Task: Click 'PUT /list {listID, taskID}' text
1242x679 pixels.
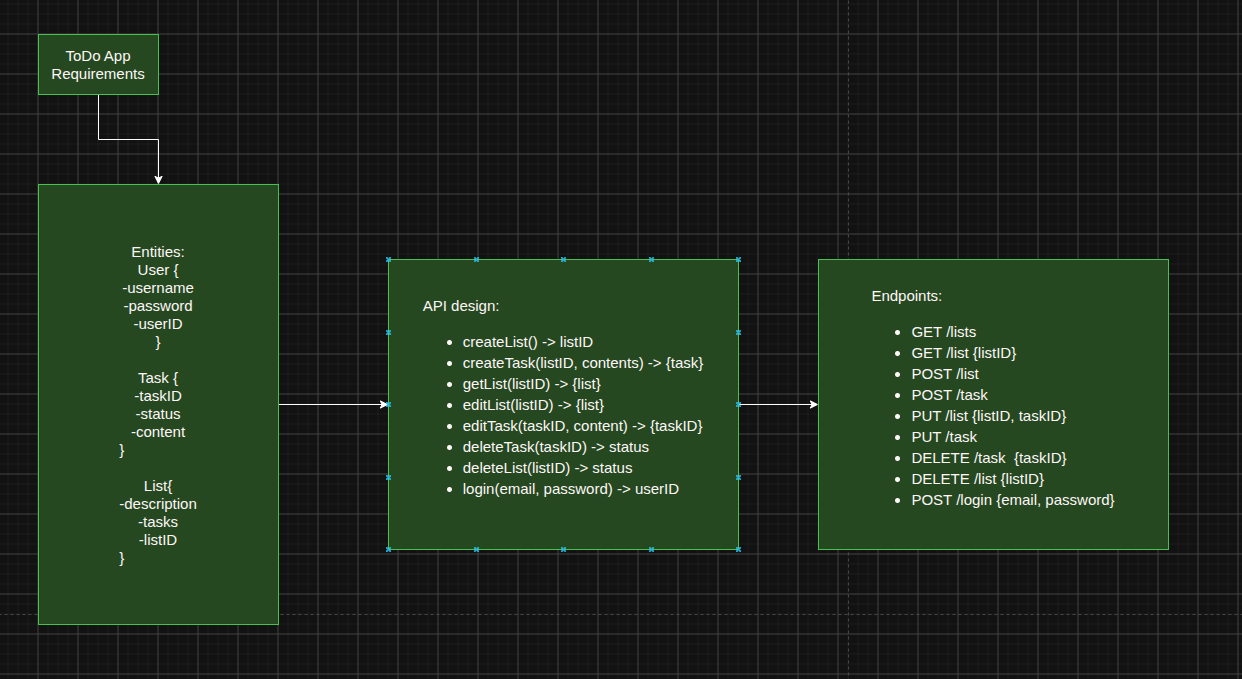Action: [988, 416]
